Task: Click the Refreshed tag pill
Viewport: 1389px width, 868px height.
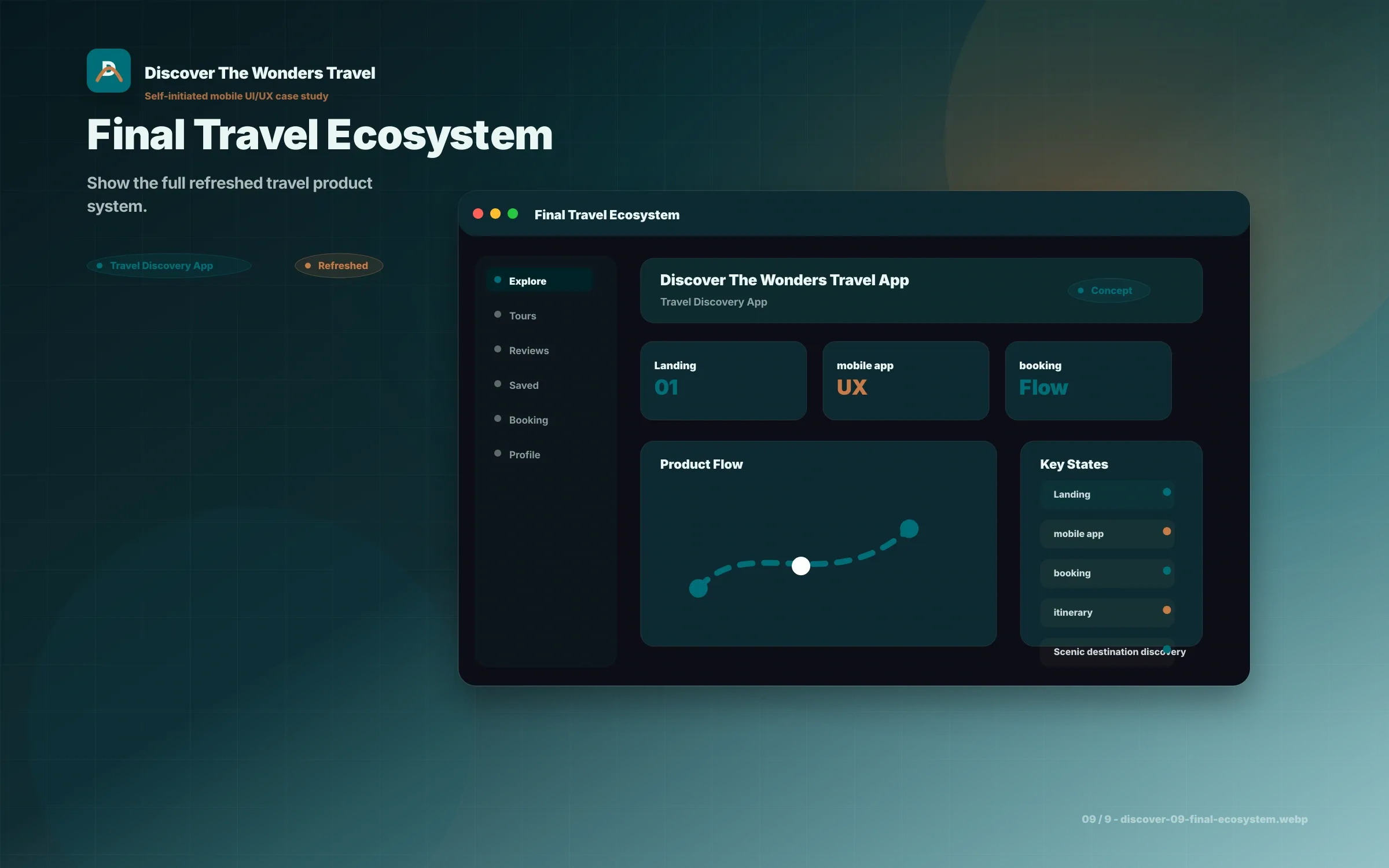Action: tap(339, 266)
